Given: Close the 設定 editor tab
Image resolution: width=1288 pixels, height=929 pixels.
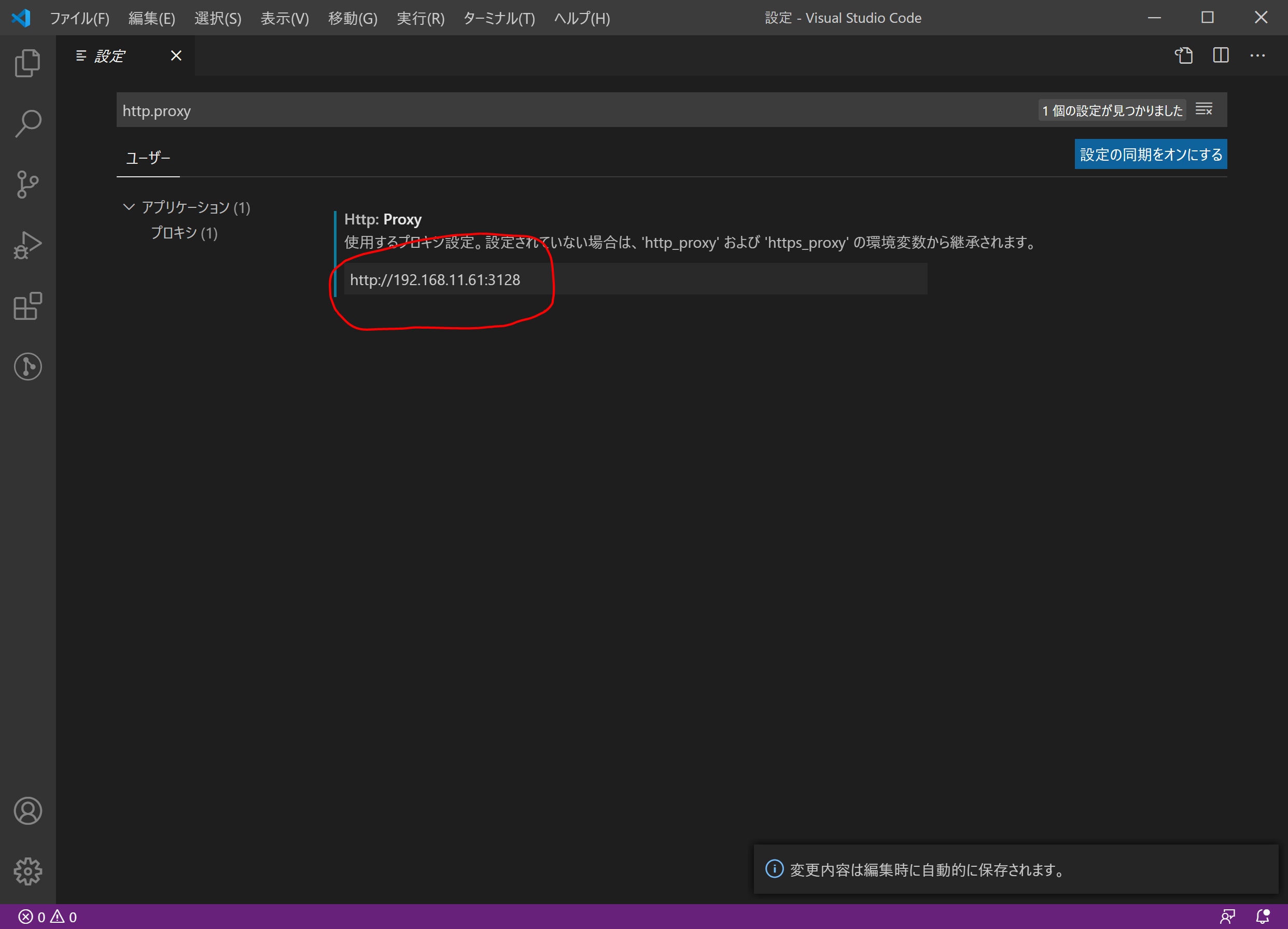Looking at the screenshot, I should pyautogui.click(x=176, y=55).
